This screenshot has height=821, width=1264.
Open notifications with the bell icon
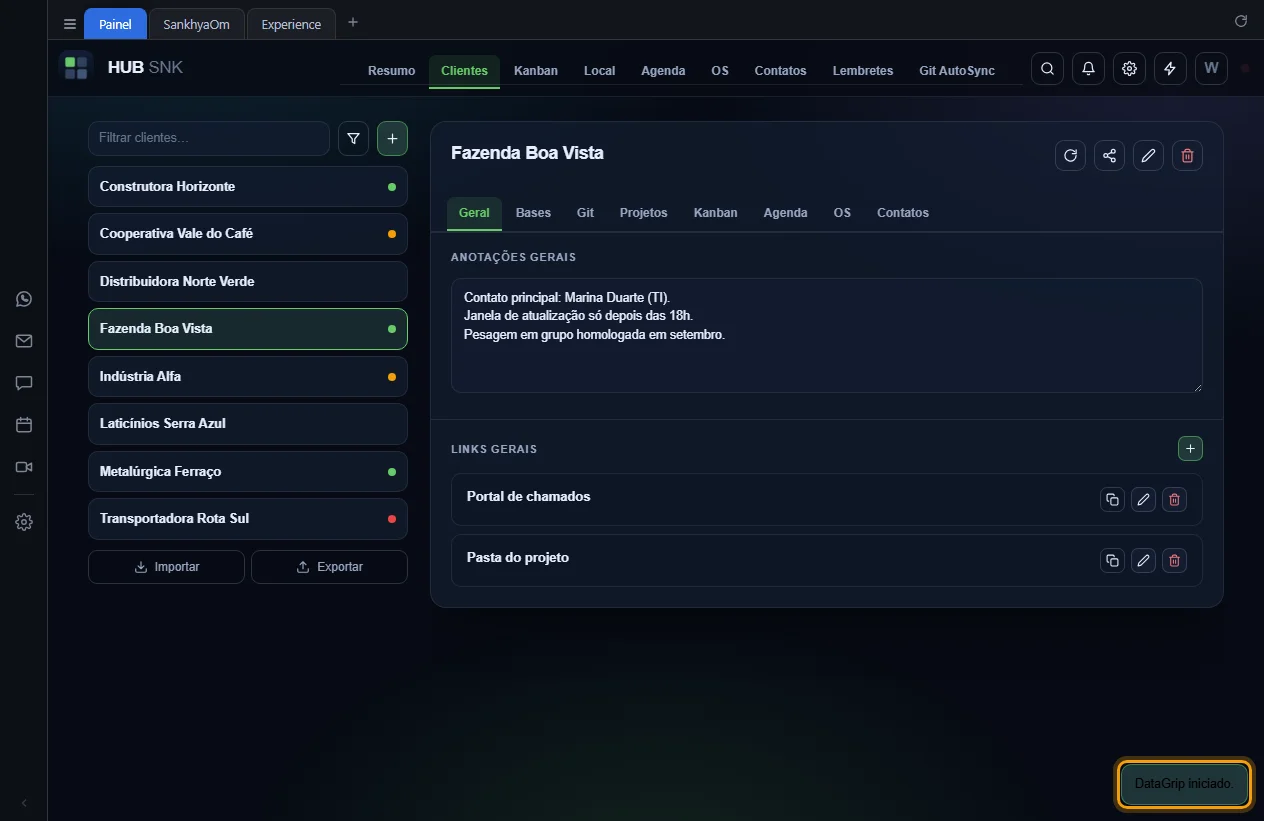pos(1088,69)
